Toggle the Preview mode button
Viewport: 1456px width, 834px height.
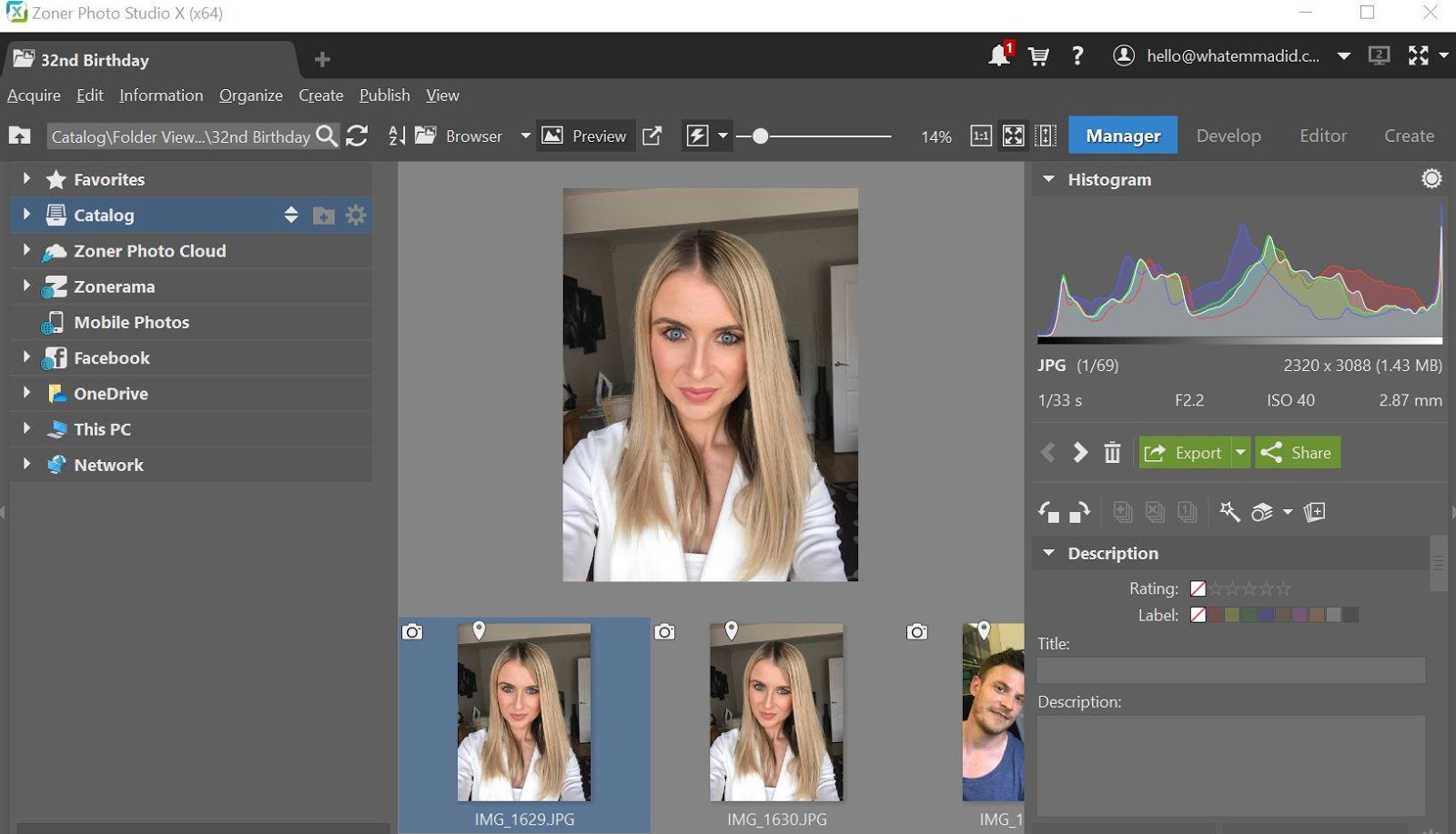585,136
